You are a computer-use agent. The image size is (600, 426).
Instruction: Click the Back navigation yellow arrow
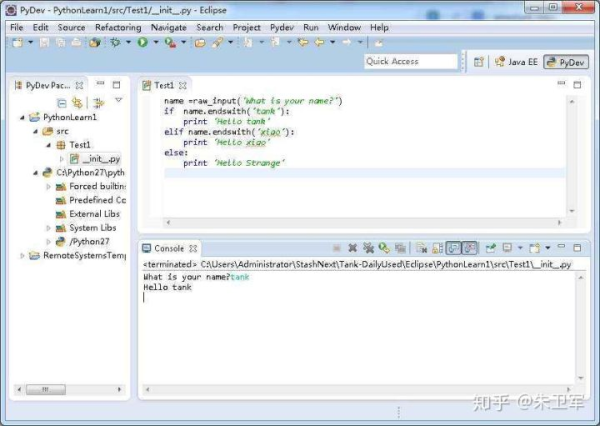click(x=319, y=42)
